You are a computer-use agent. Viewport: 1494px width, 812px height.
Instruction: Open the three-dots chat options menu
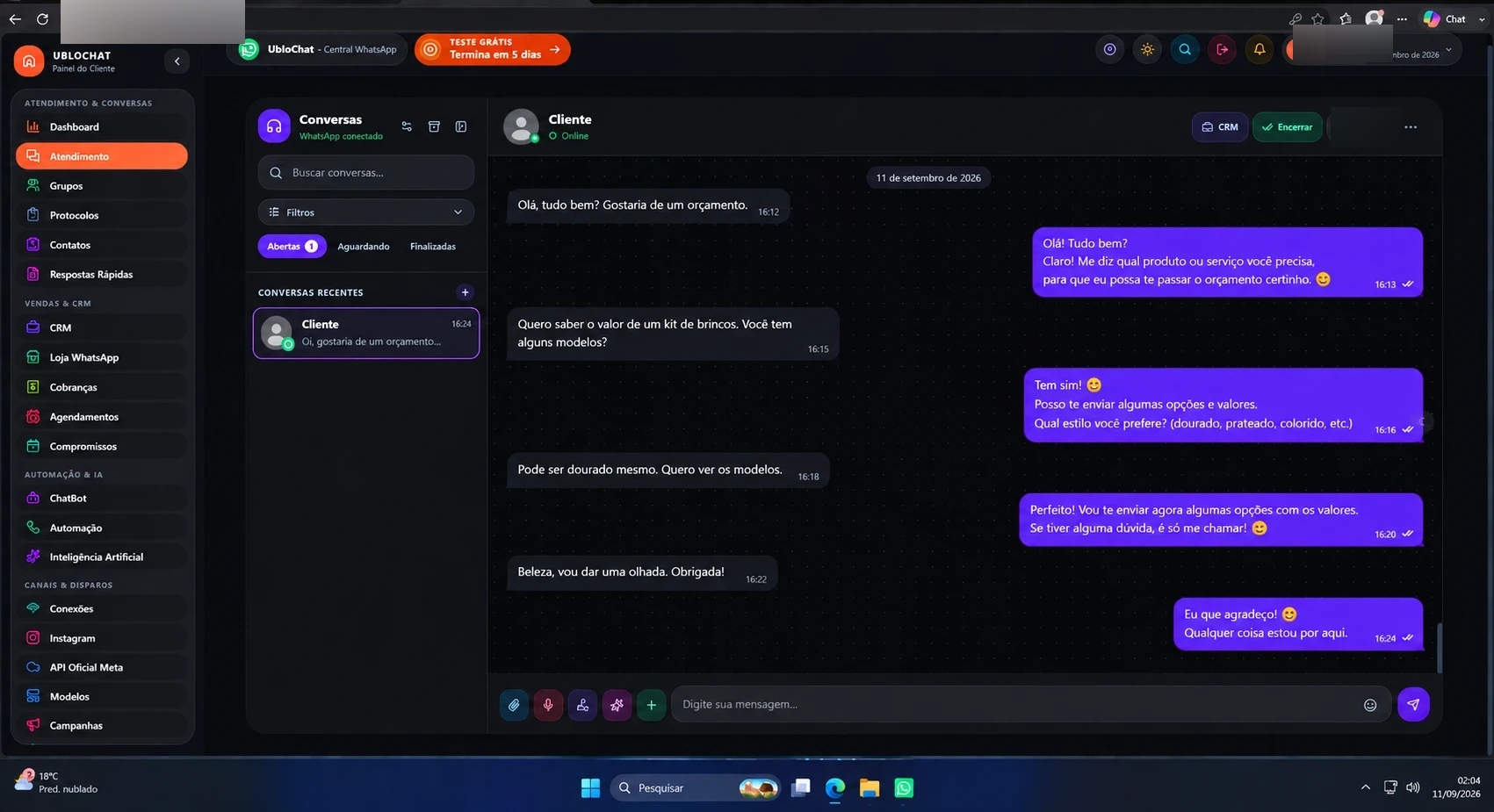pyautogui.click(x=1411, y=127)
